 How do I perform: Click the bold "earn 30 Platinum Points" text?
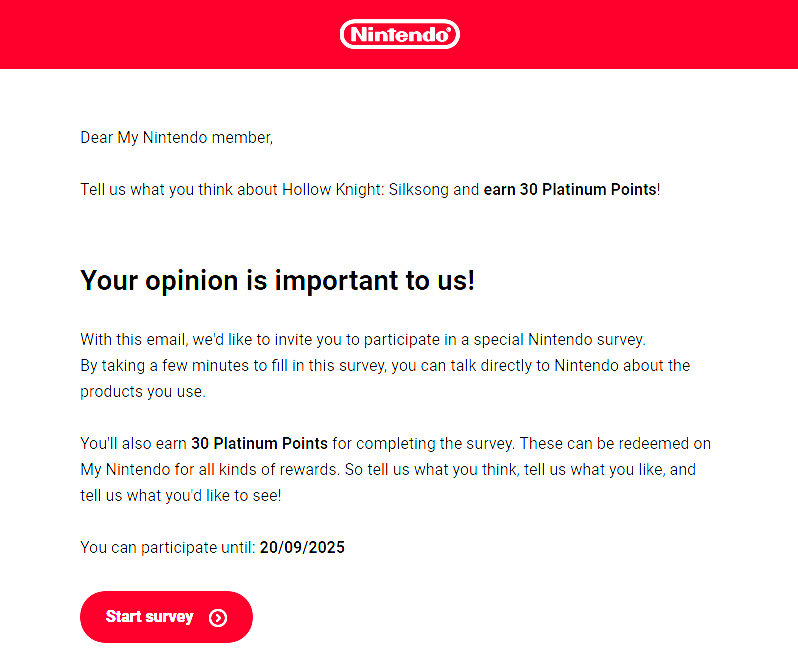pyautogui.click(x=569, y=190)
